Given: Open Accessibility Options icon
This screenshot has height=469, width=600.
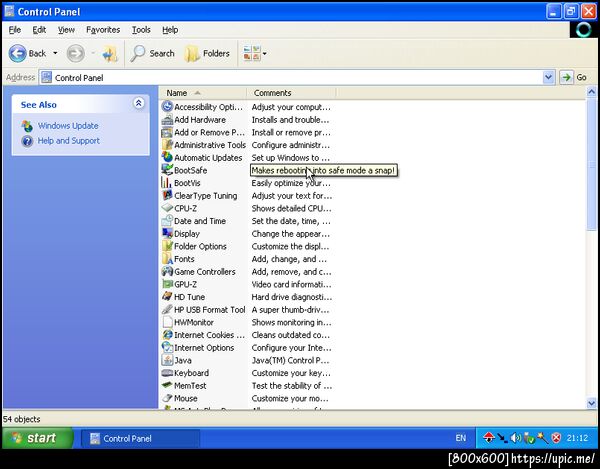Looking at the screenshot, I should pyautogui.click(x=167, y=107).
